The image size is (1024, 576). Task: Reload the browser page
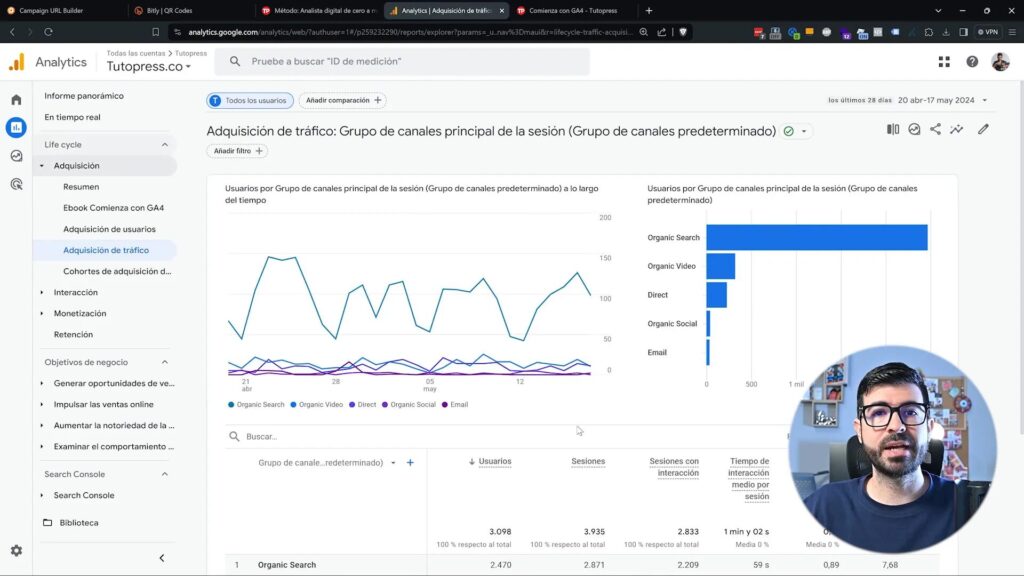pyautogui.click(x=48, y=31)
